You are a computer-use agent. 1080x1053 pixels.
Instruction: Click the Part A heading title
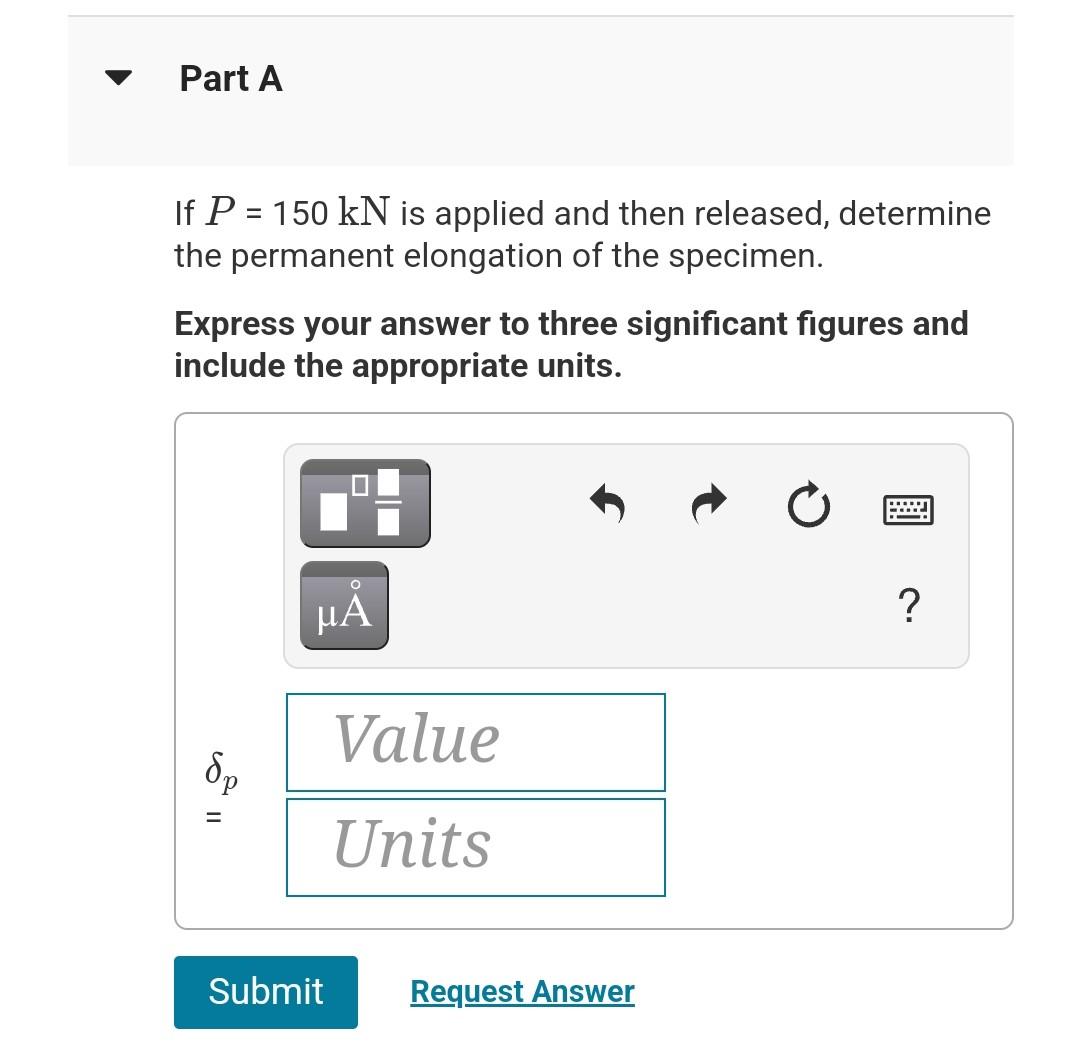pos(231,78)
